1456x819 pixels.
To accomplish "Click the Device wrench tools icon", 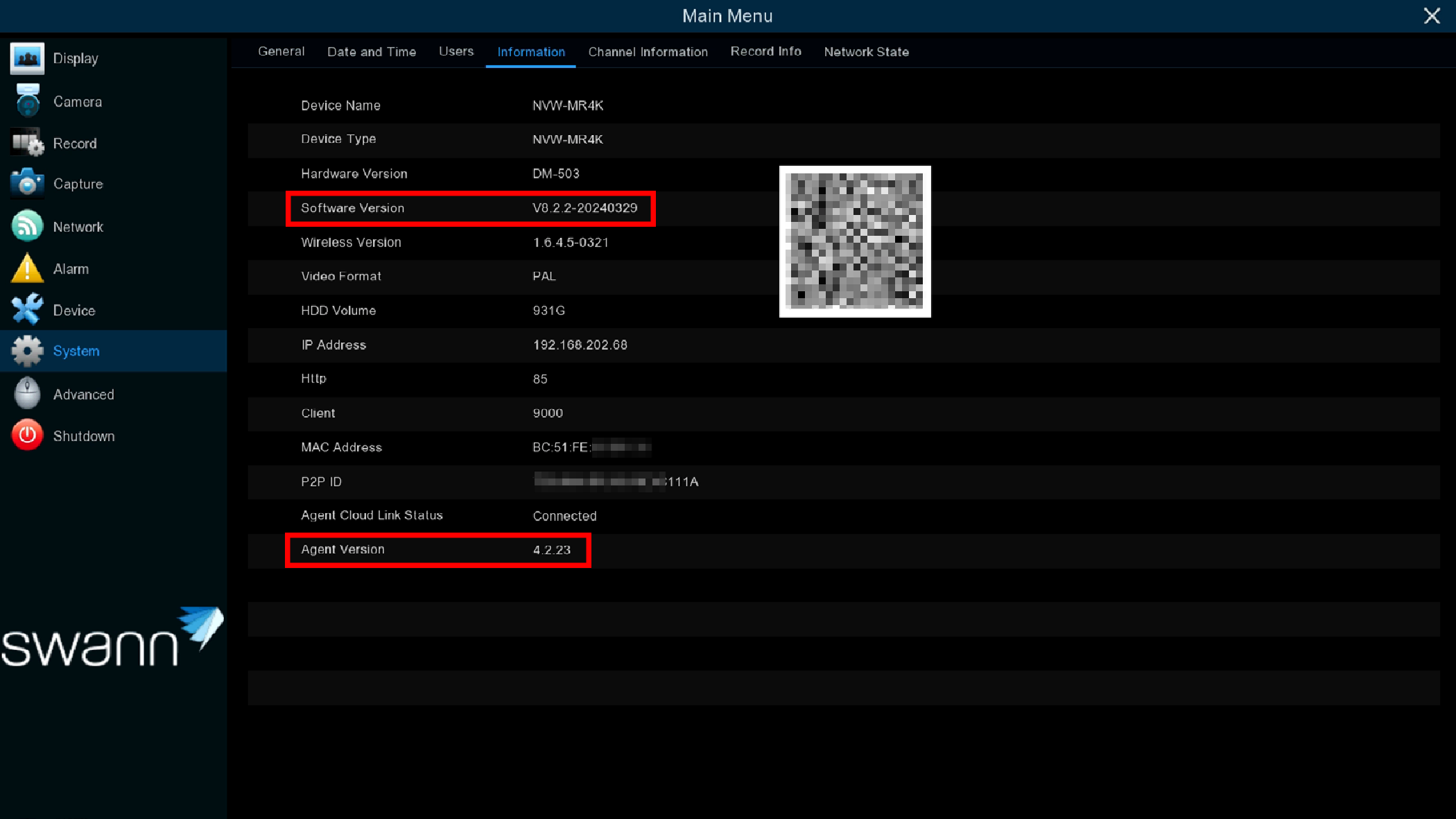I will pyautogui.click(x=27, y=310).
